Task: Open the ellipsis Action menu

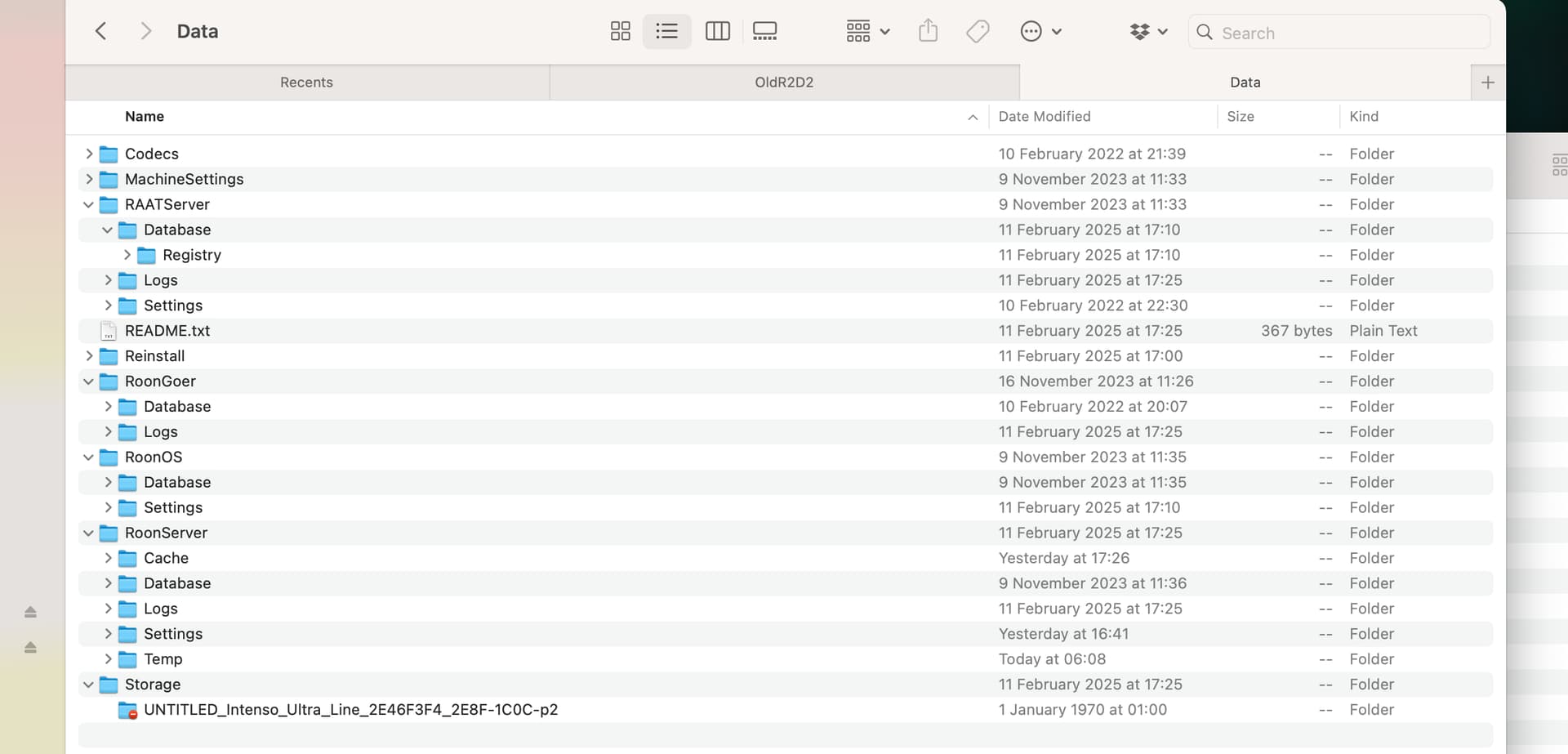Action: pos(1040,31)
